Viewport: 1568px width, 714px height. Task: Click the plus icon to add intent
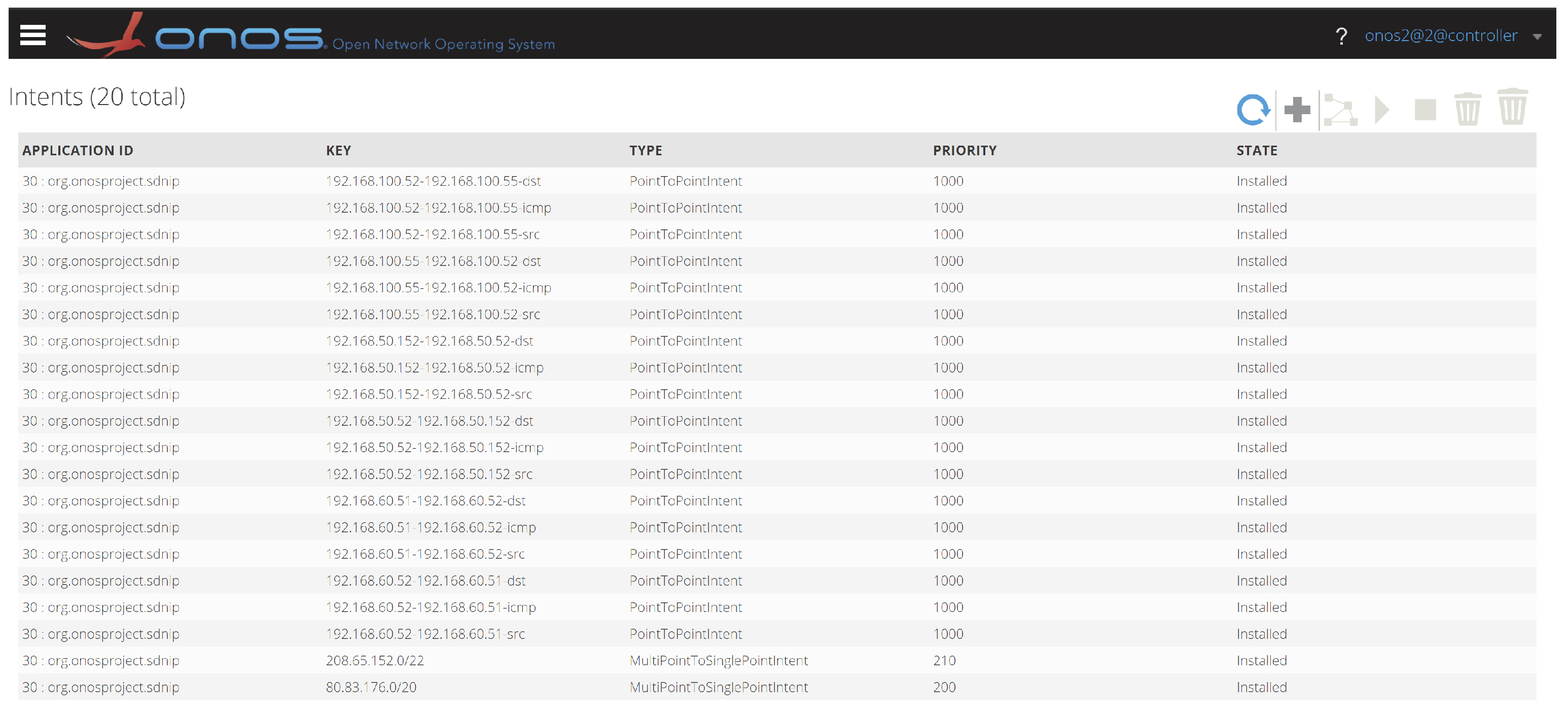tap(1297, 110)
